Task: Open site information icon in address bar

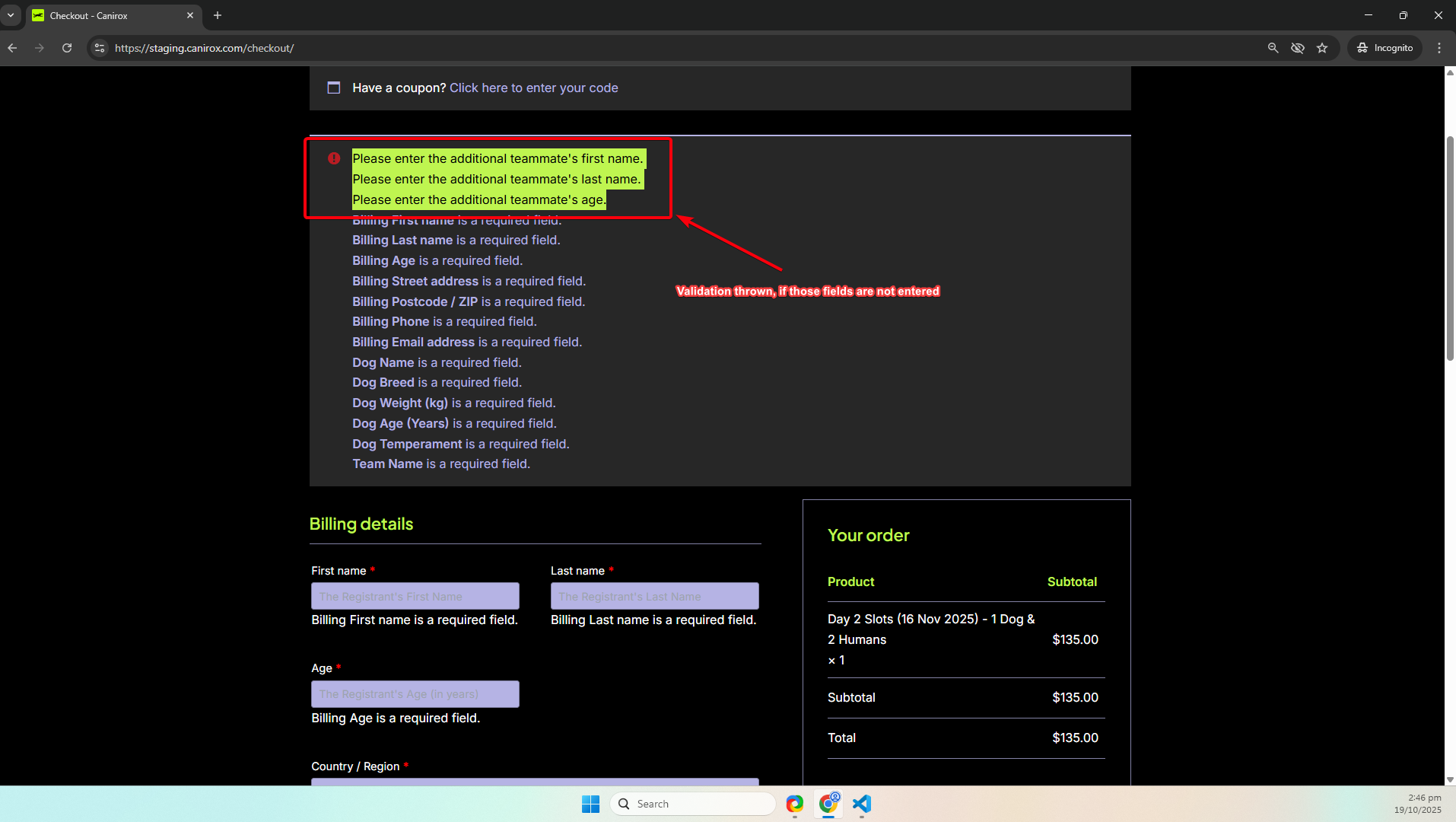Action: coord(99,48)
